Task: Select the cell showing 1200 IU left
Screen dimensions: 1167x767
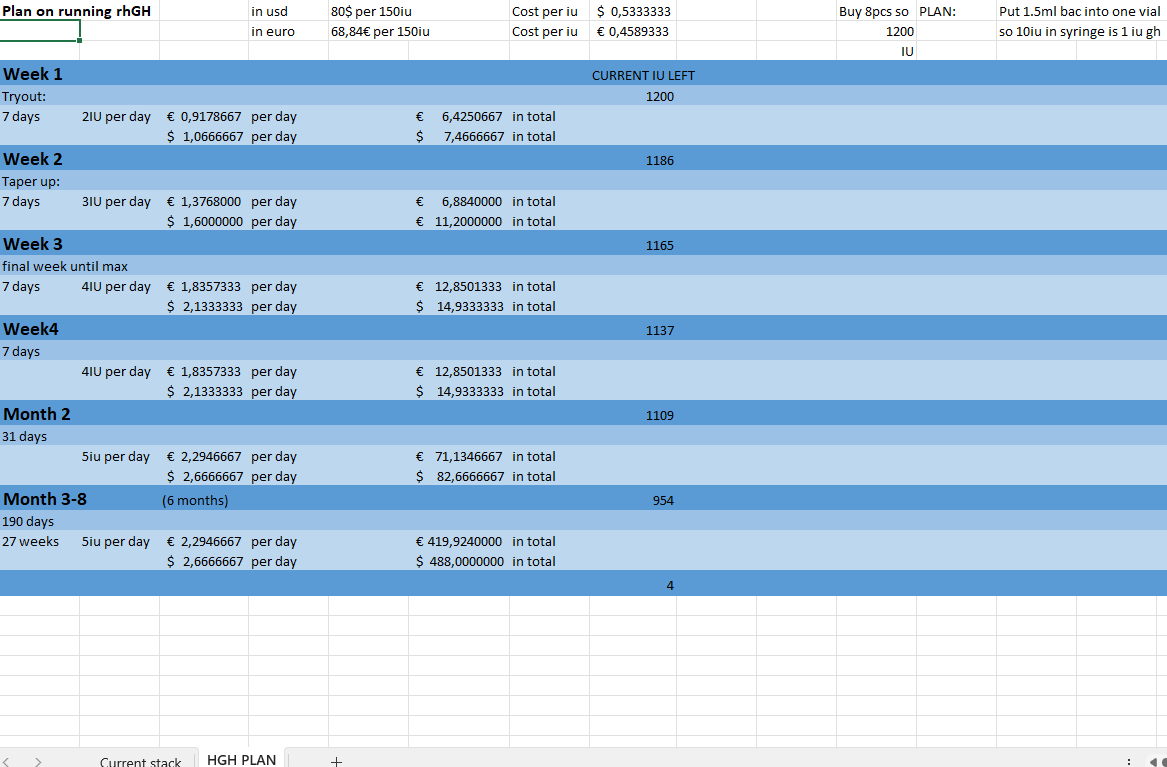Action: tap(660, 97)
